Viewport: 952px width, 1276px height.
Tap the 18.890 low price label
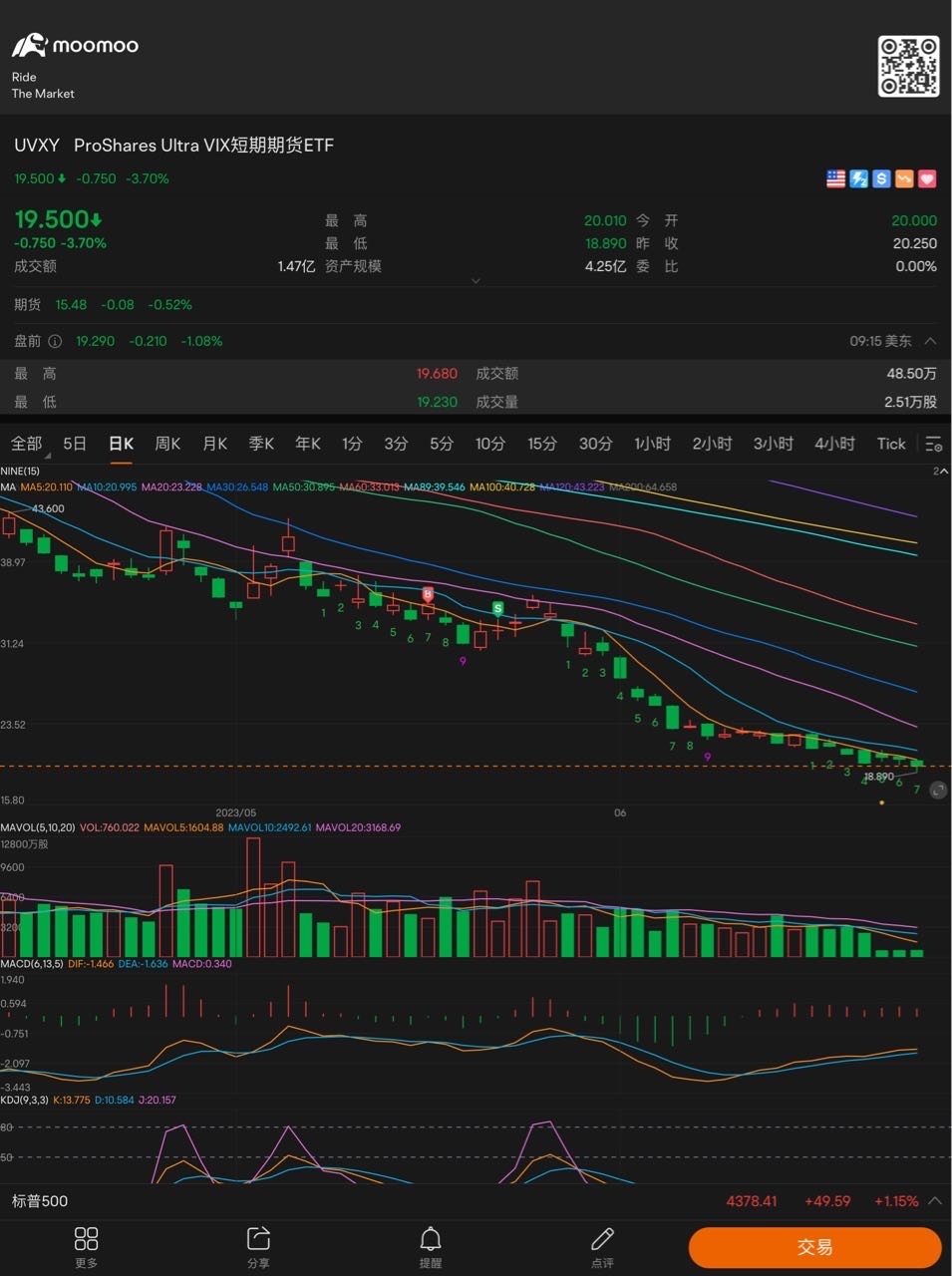pyautogui.click(x=878, y=777)
